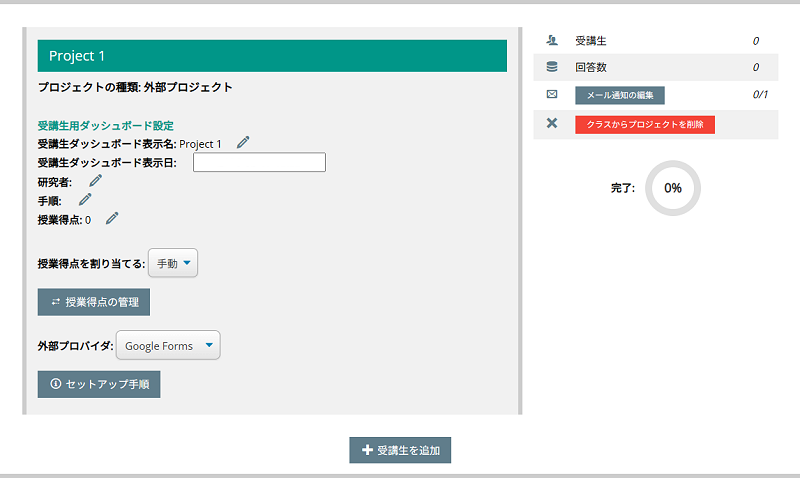The width and height of the screenshot is (800, 478).
Task: Click the 0% completion progress circle
Action: point(673,188)
